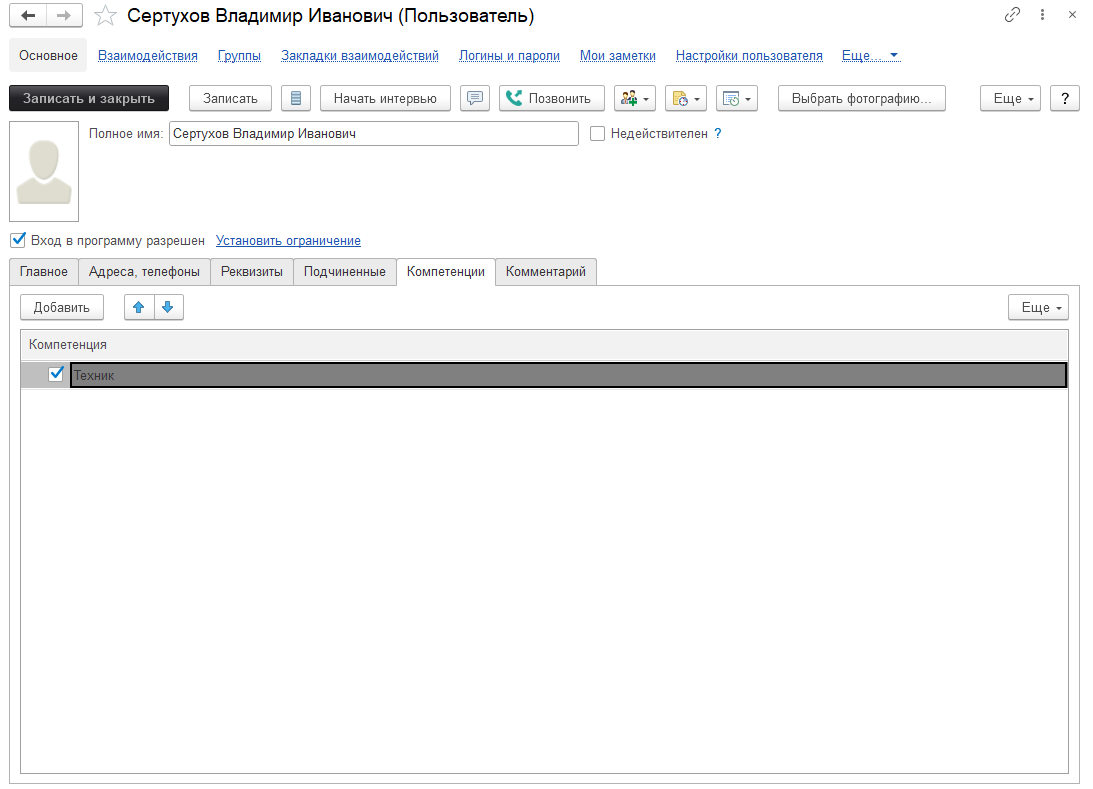Click the question mark help button
Image resolution: width=1093 pixels, height=789 pixels.
(1064, 98)
